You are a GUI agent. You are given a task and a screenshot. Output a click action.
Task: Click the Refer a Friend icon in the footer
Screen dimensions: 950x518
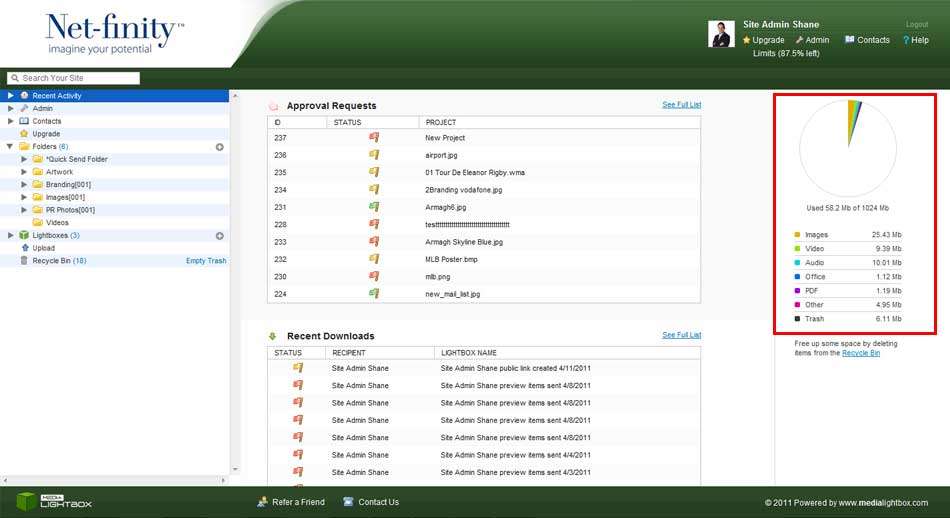pos(262,502)
